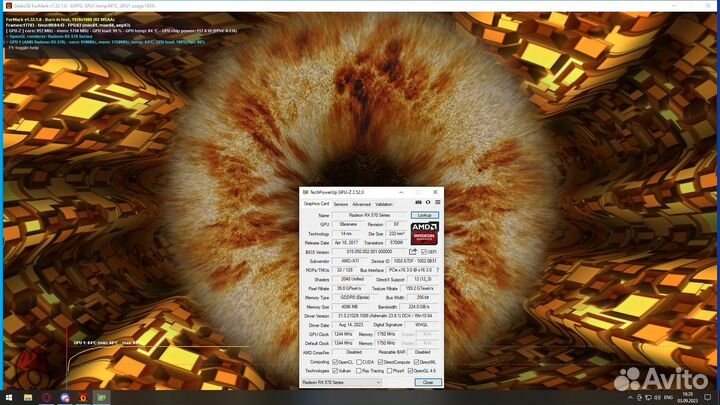Click the bus interface question mark
This screenshot has width=720, height=405.
click(438, 270)
